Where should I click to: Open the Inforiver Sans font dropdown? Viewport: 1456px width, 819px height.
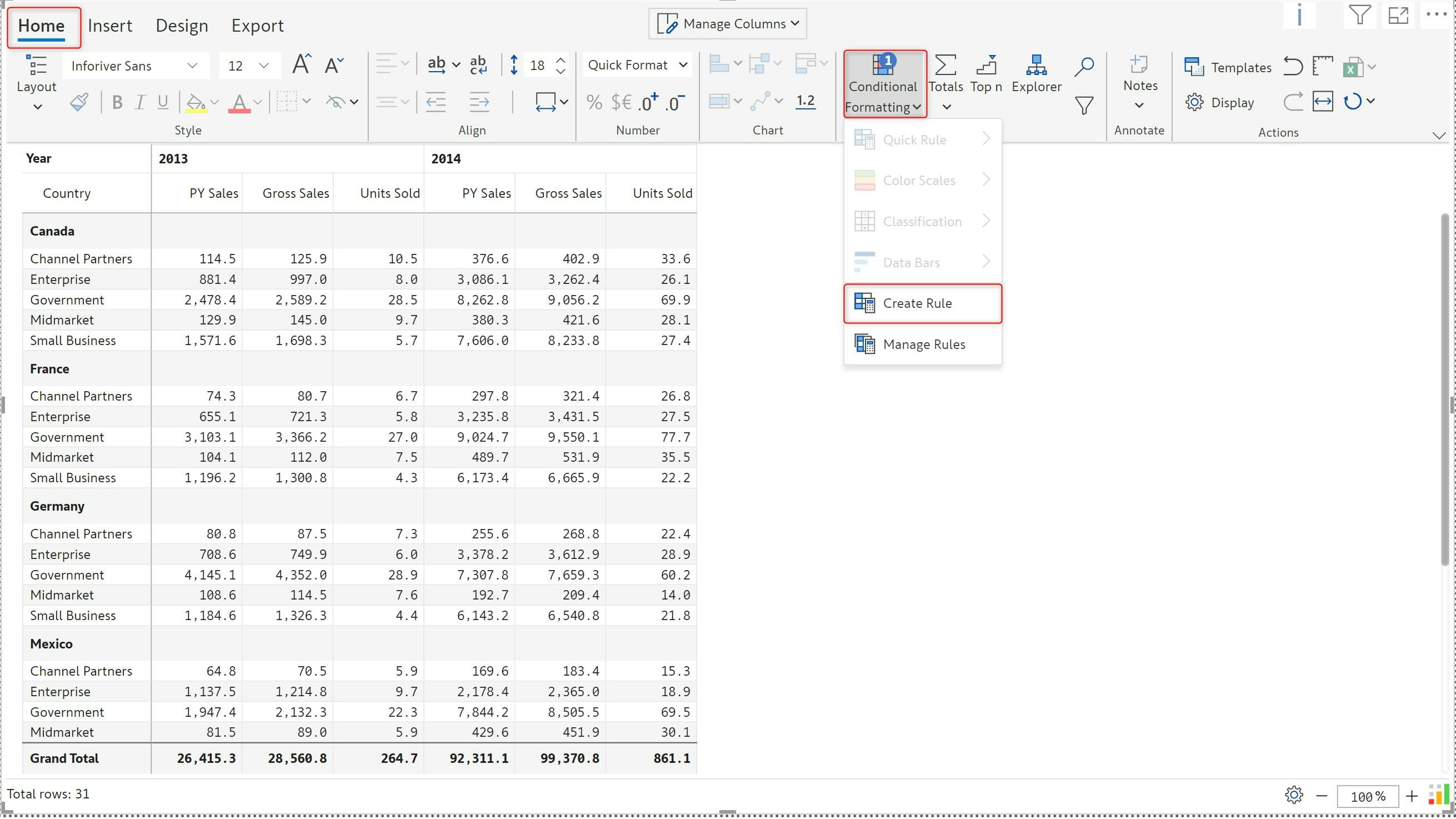pyautogui.click(x=134, y=66)
